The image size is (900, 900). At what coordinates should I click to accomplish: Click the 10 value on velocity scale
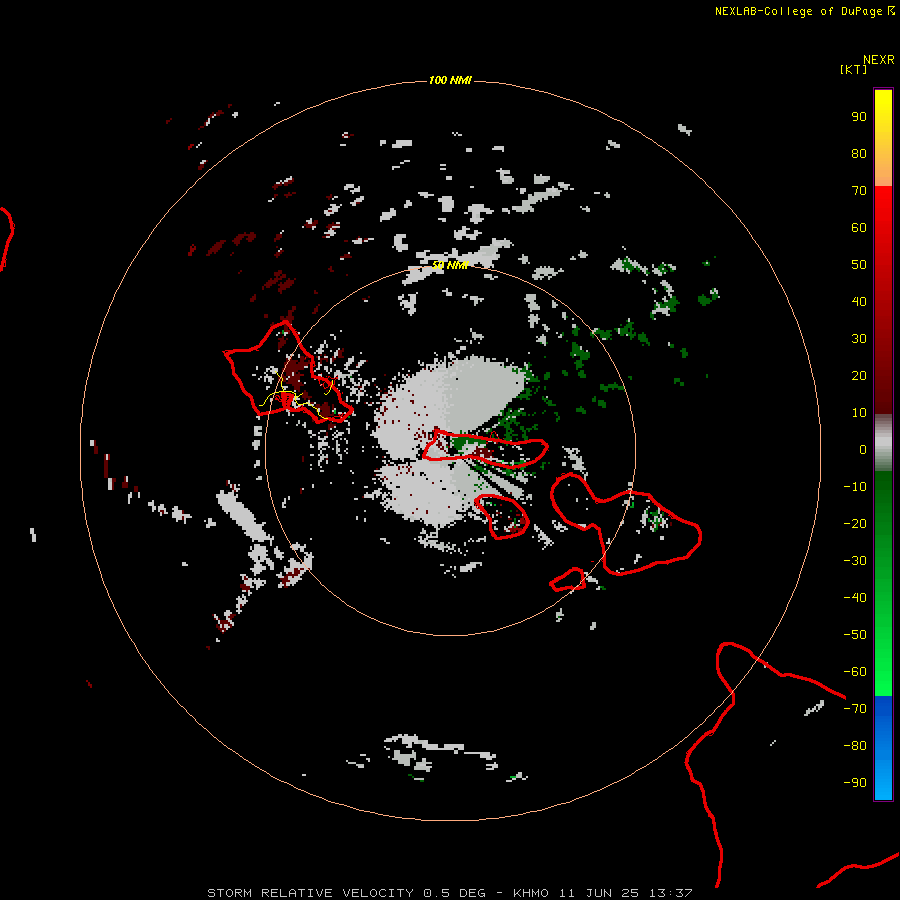(859, 413)
